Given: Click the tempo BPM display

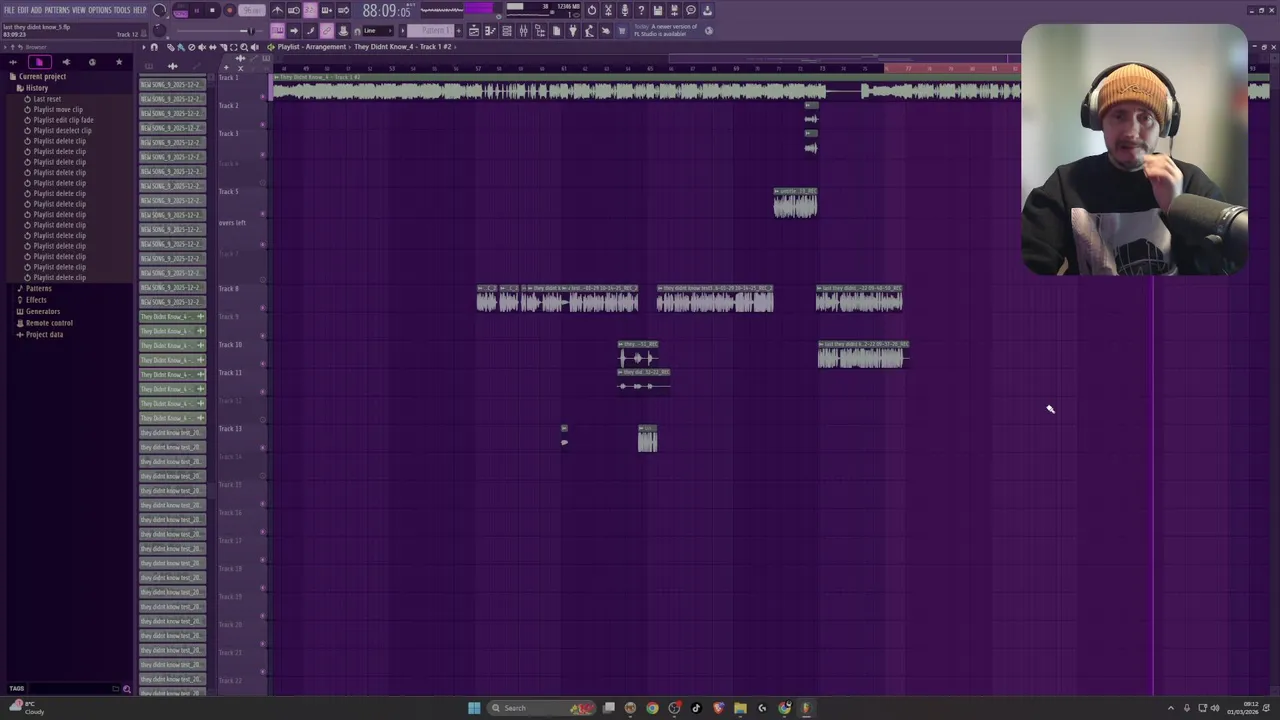Looking at the screenshot, I should [252, 10].
